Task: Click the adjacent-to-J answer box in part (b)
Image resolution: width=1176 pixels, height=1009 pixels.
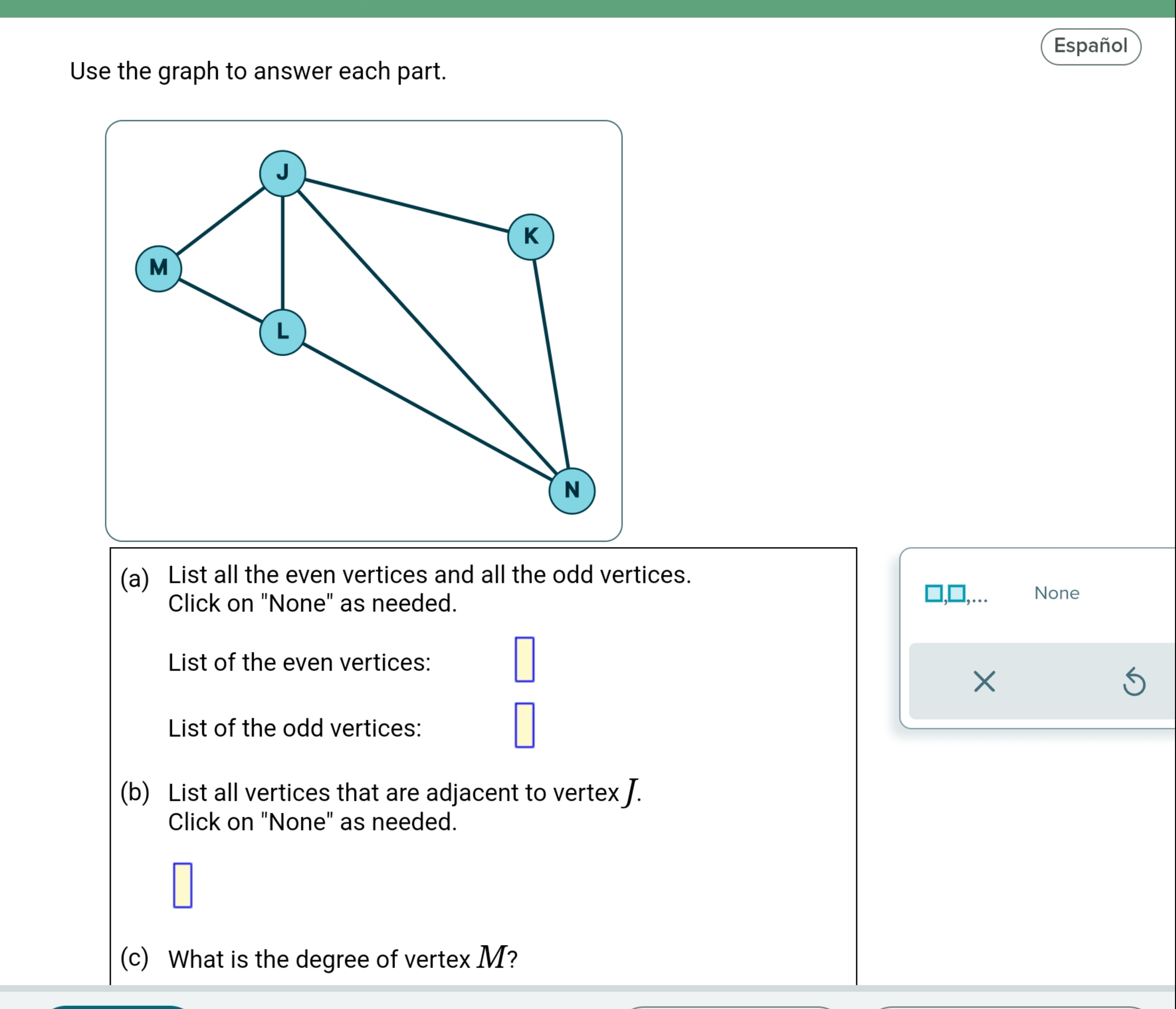Action: (x=182, y=885)
